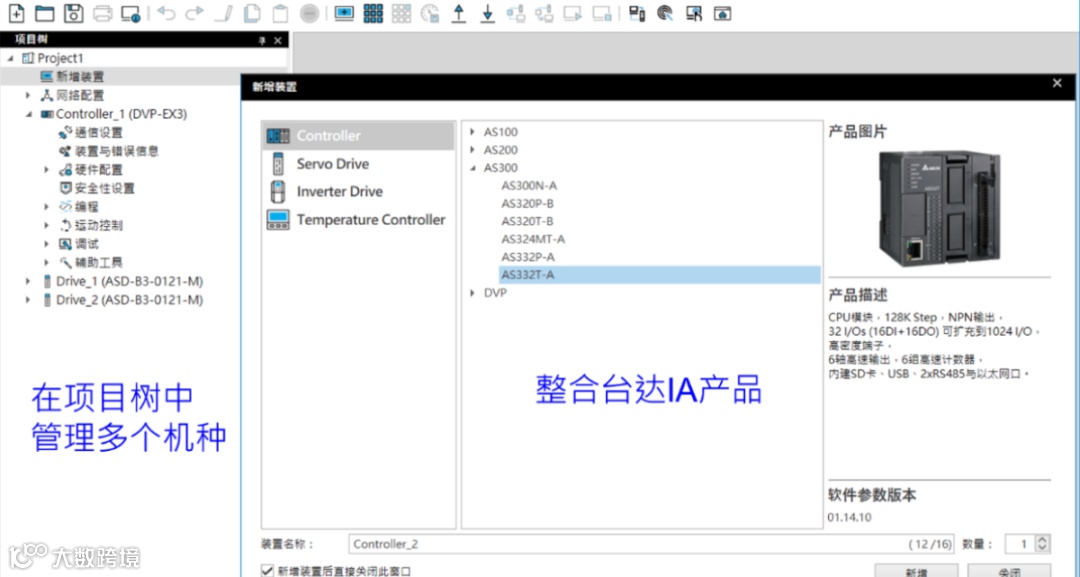This screenshot has width=1080, height=577.
Task: Select Controller category in device list
Action: [358, 136]
